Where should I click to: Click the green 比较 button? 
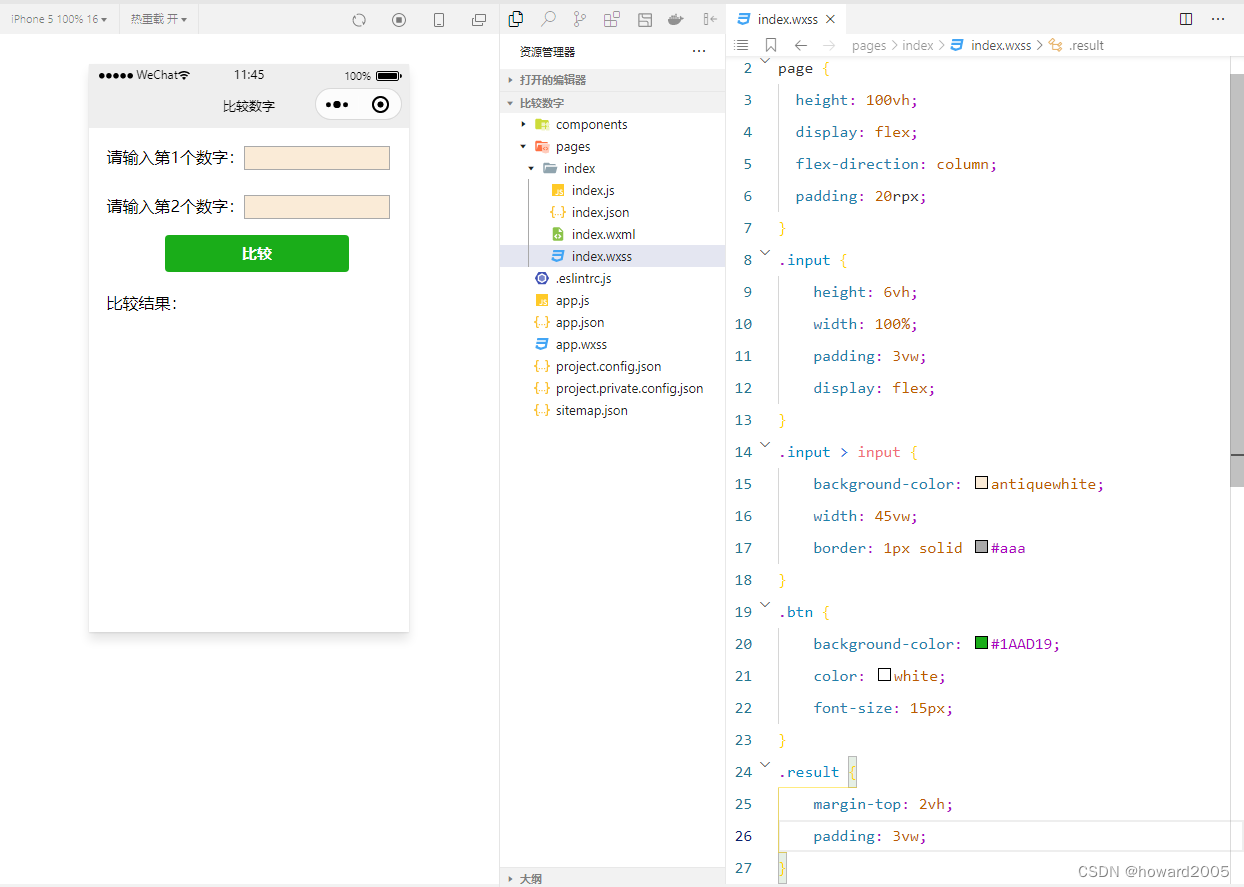(x=257, y=254)
